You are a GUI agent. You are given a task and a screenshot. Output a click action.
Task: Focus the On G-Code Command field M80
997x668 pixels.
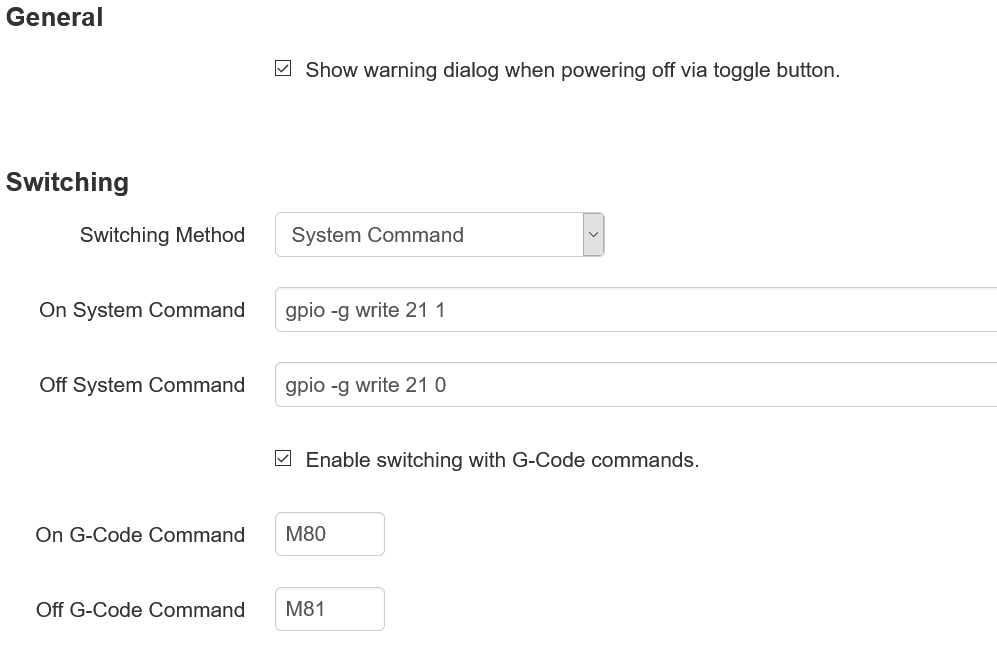(329, 534)
